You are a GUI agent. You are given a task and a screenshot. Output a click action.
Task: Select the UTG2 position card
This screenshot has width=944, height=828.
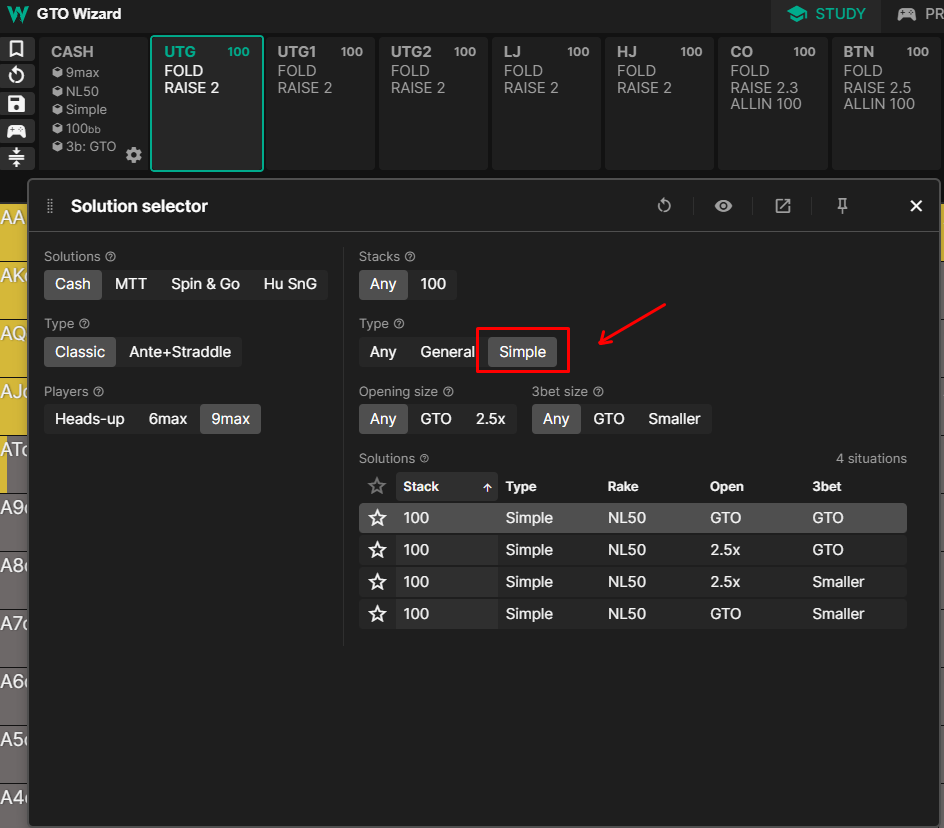click(x=433, y=104)
